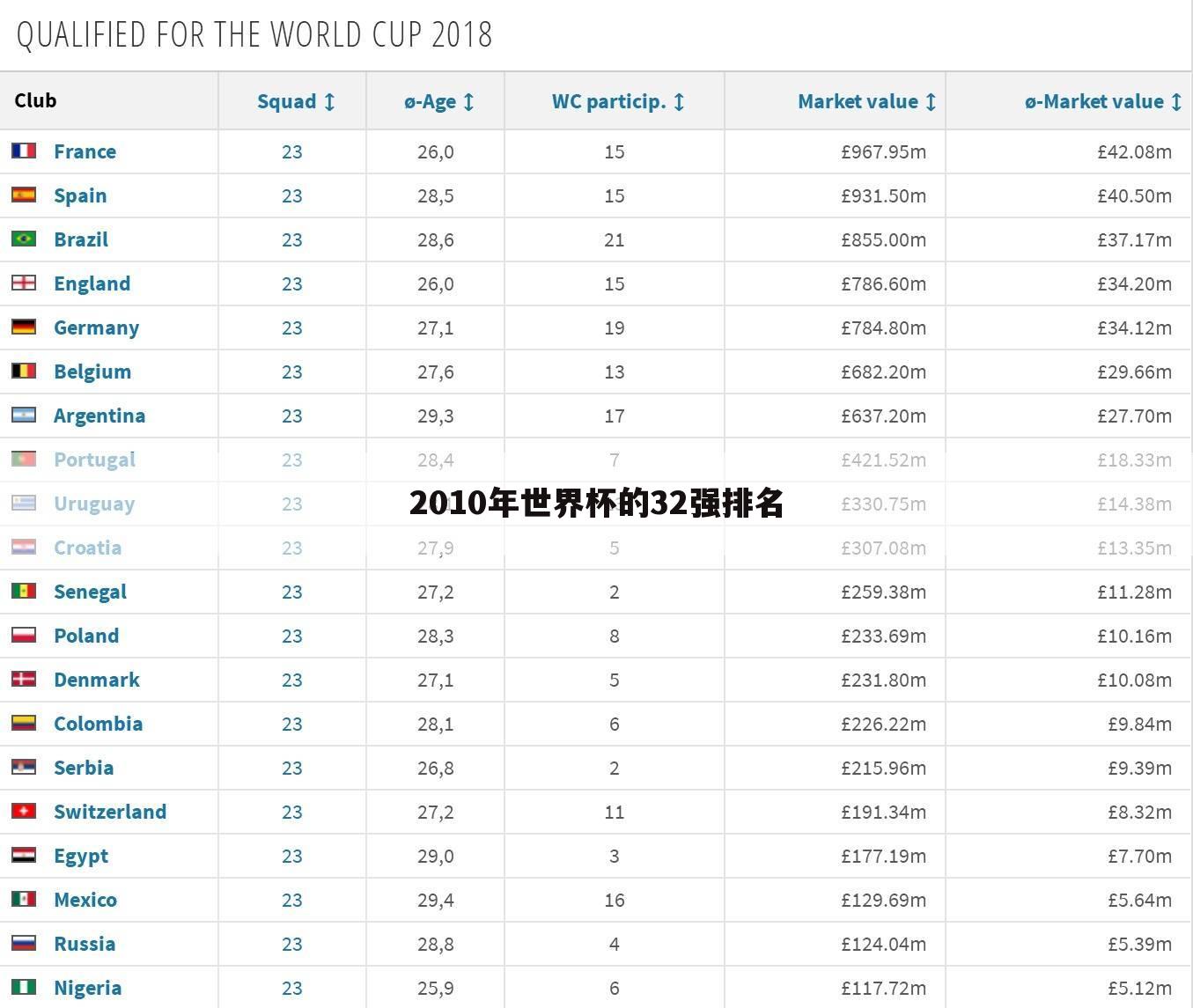Image resolution: width=1193 pixels, height=1008 pixels.
Task: Click the Brazil flag icon
Action: click(24, 239)
